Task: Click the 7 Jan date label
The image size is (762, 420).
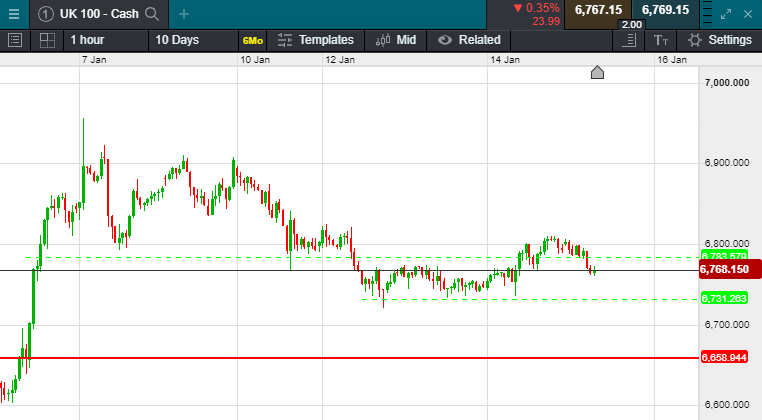Action: (x=94, y=60)
